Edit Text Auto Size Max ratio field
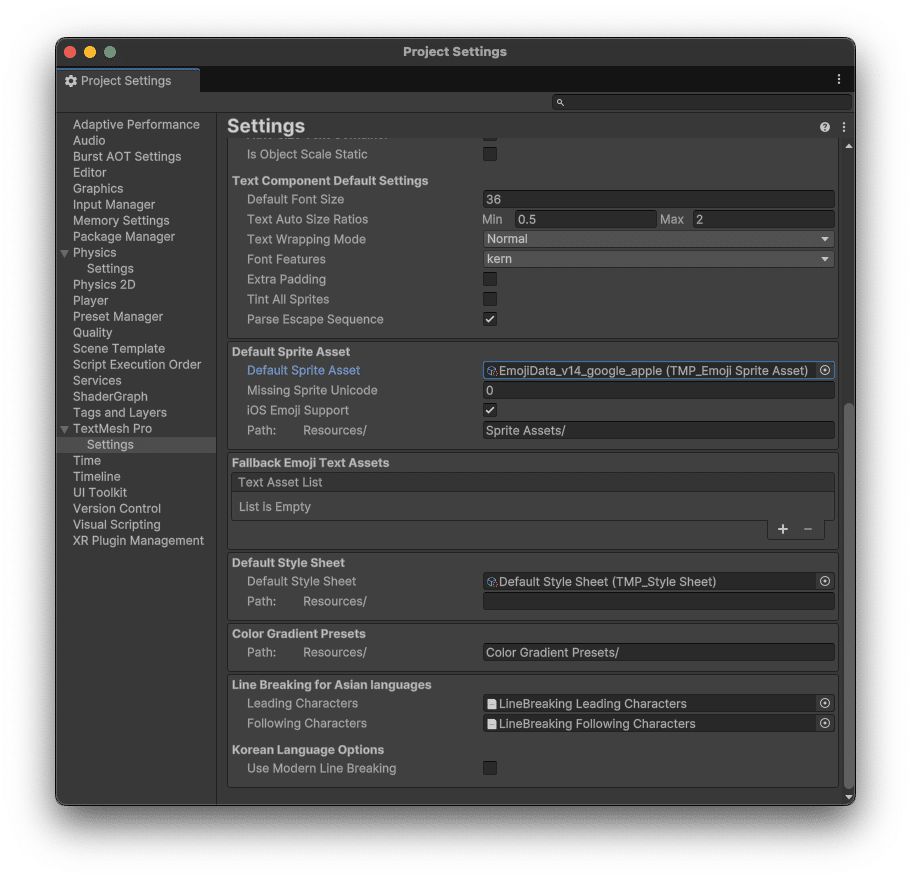911x879 pixels. [763, 219]
